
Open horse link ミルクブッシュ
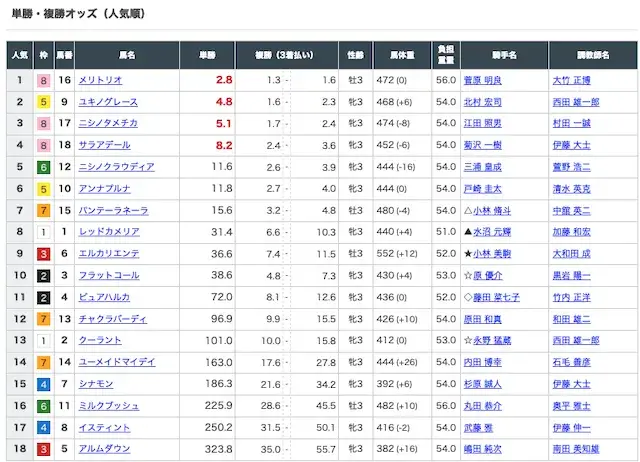pos(109,406)
